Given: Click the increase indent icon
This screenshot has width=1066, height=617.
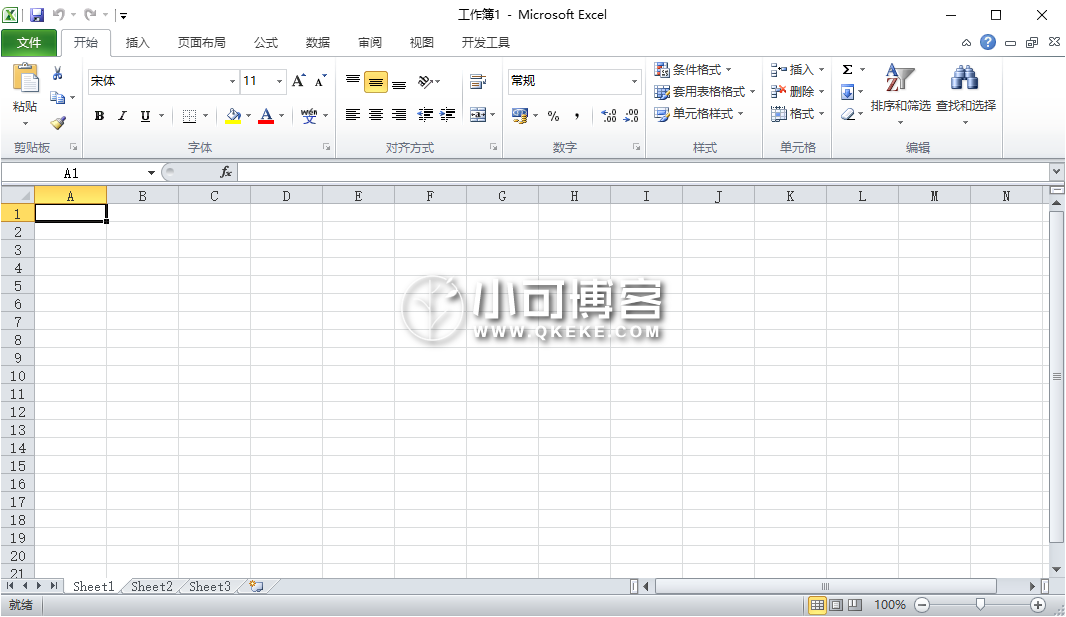Looking at the screenshot, I should (x=447, y=115).
